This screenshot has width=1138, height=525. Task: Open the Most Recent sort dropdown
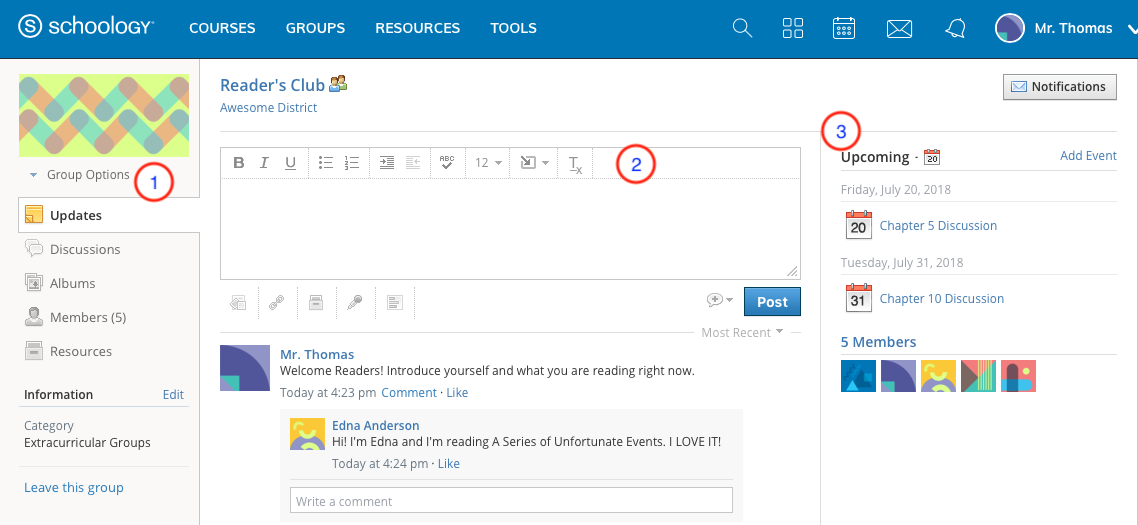coord(742,333)
